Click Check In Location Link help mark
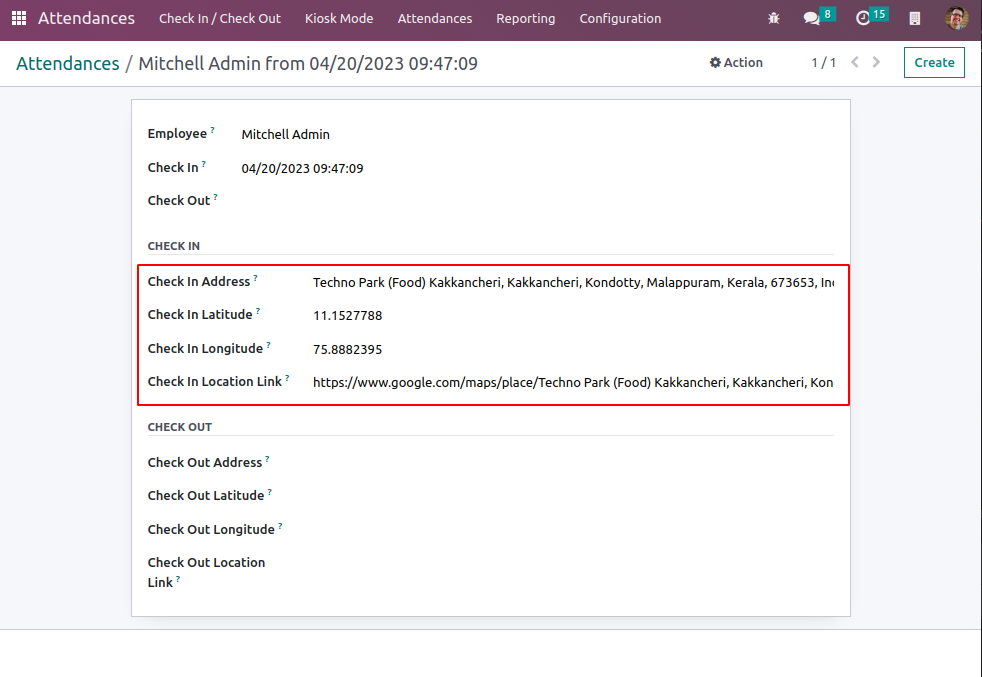The height and width of the screenshot is (677, 982). tap(287, 378)
